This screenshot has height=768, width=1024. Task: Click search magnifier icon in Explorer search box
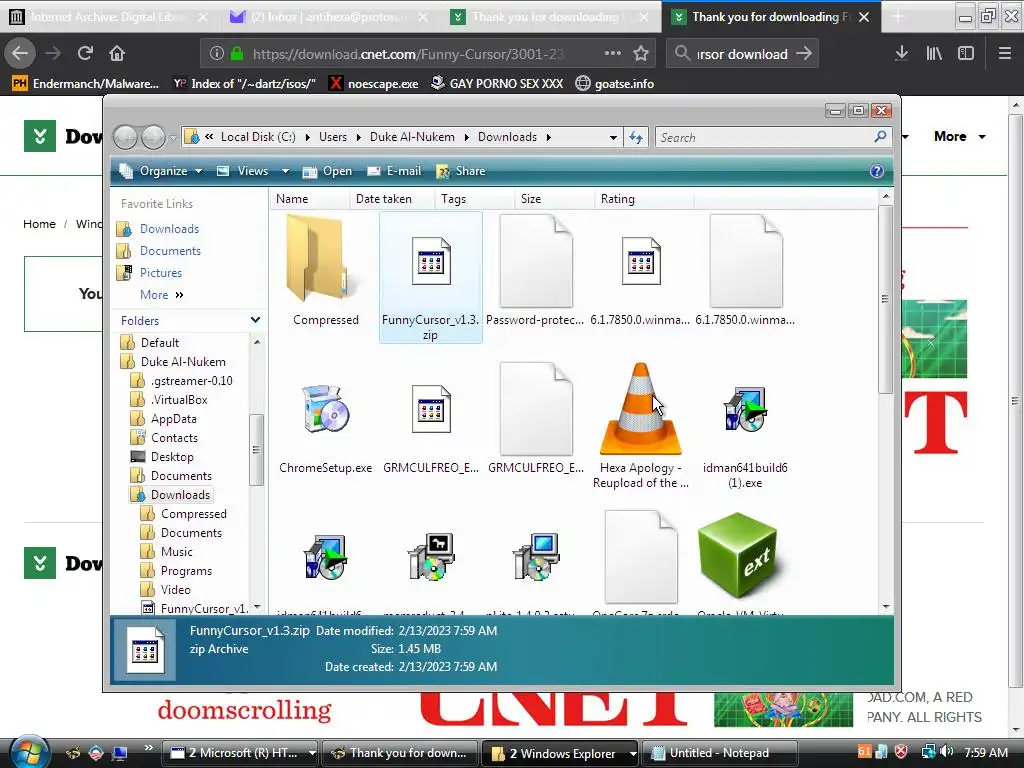click(880, 137)
